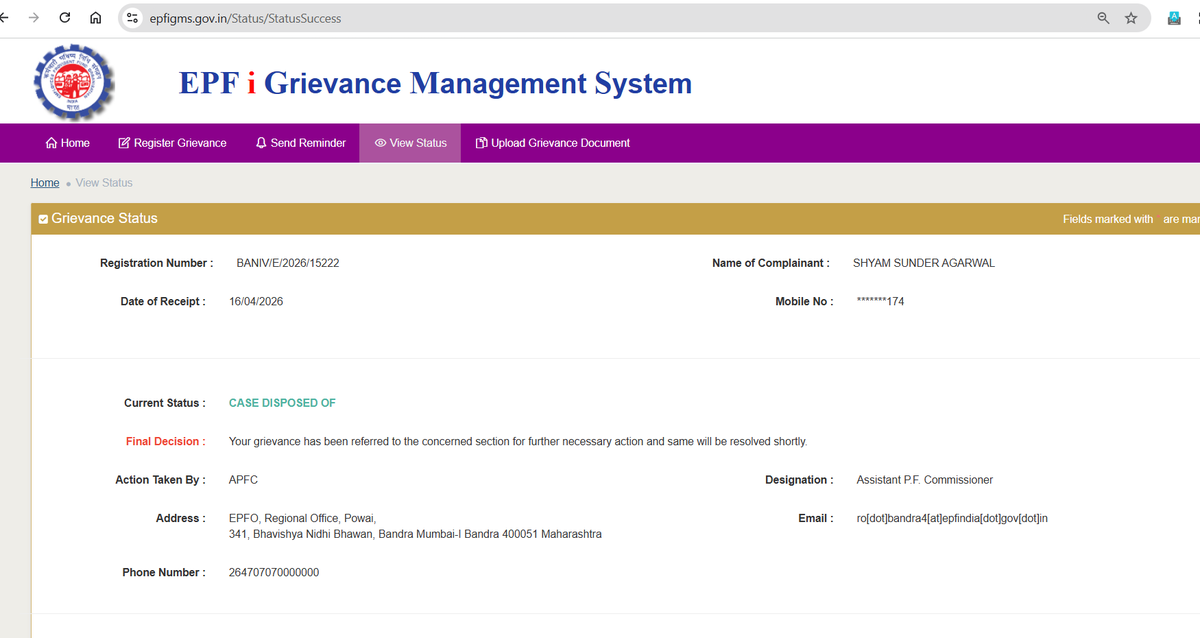Click the Assistant P.F. Commissioner designation
This screenshot has height=638, width=1200.
click(925, 480)
